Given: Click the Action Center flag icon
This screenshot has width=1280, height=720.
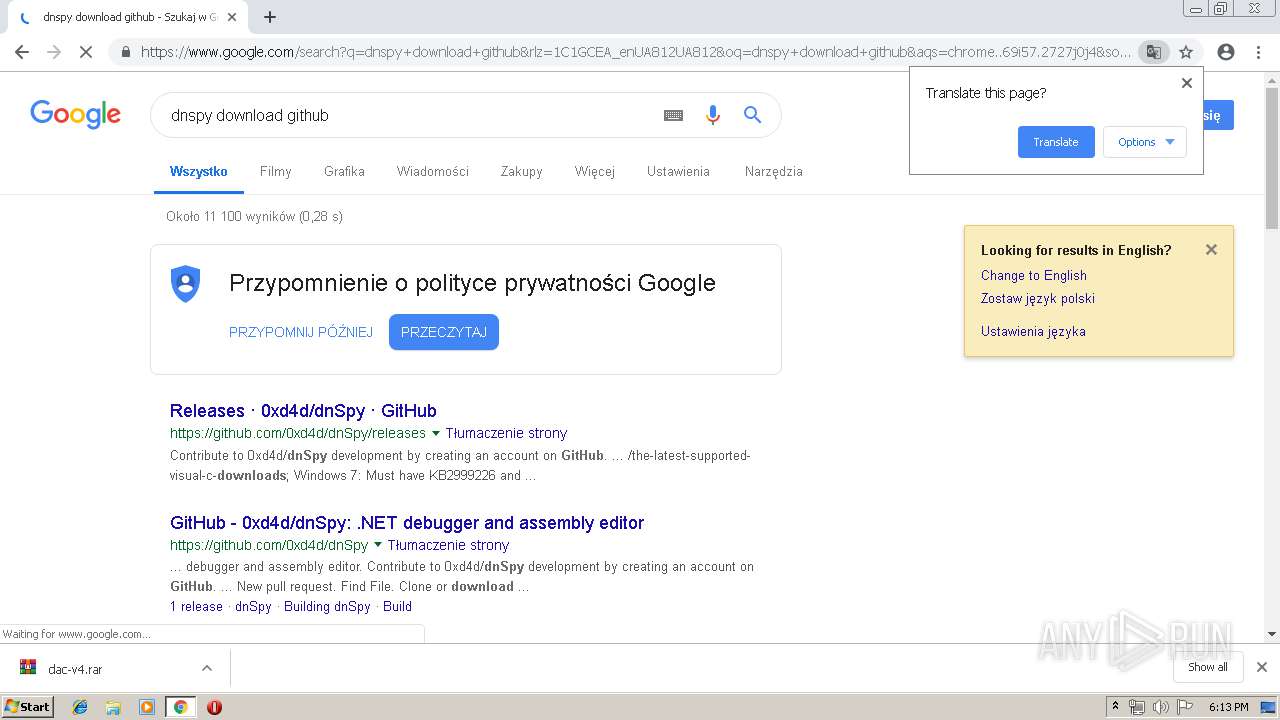Looking at the screenshot, I should (1184, 707).
